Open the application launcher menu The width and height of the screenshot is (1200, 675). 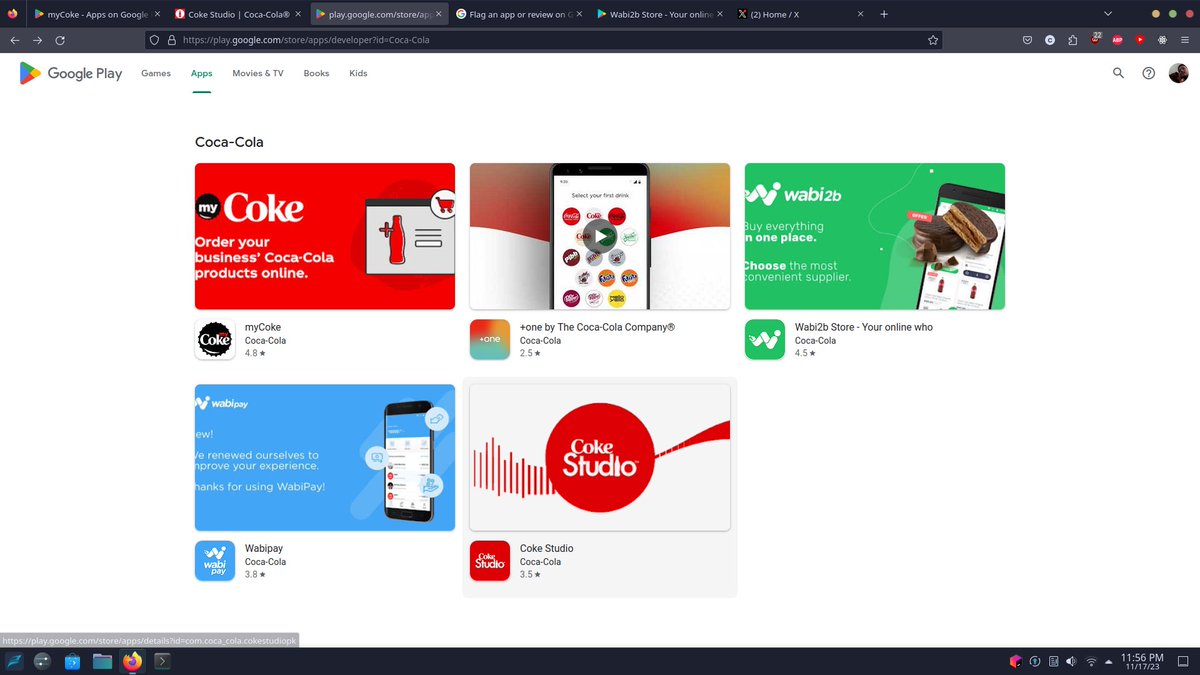[15, 661]
